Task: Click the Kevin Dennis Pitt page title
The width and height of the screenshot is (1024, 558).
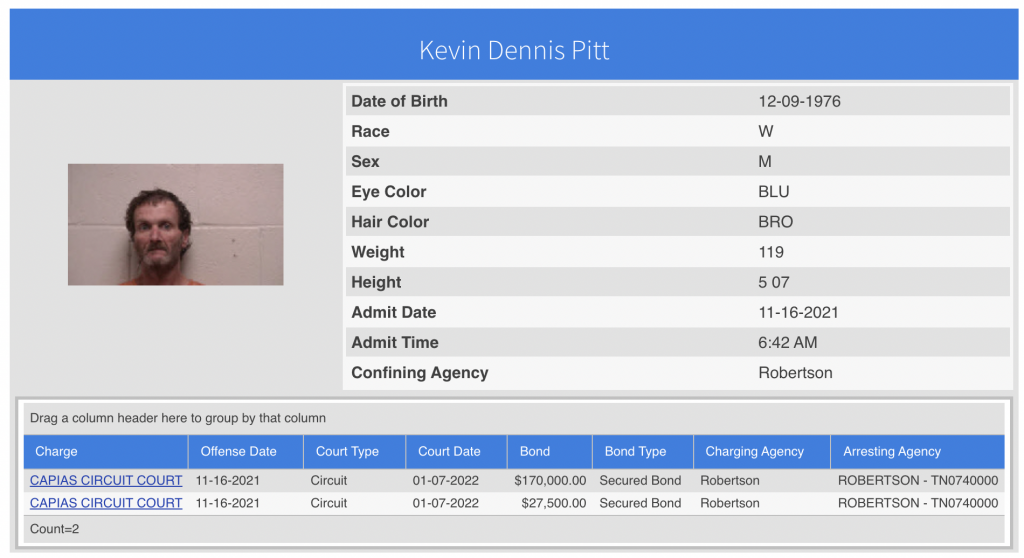Action: tap(514, 50)
